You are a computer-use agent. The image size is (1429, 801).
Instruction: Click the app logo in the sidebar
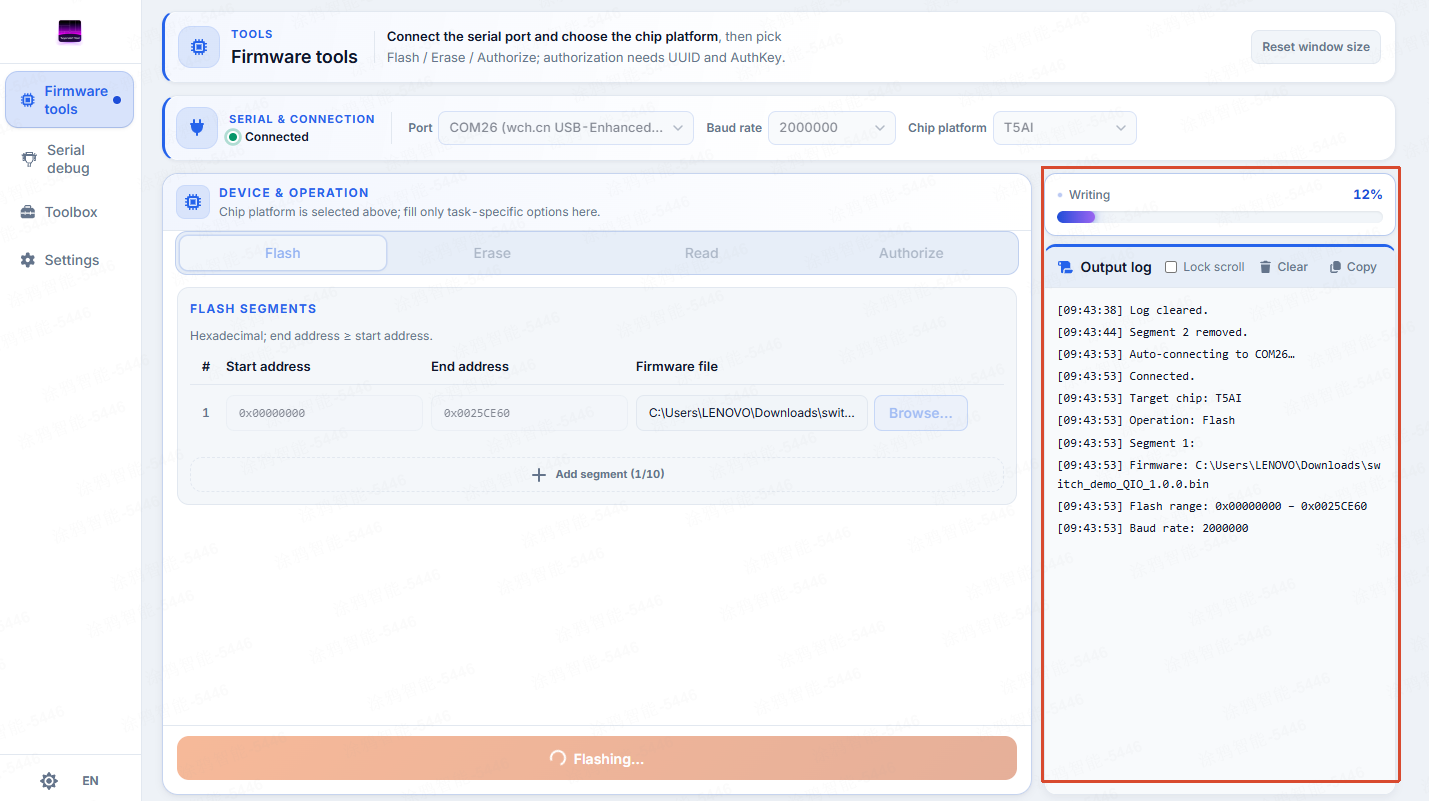click(70, 32)
